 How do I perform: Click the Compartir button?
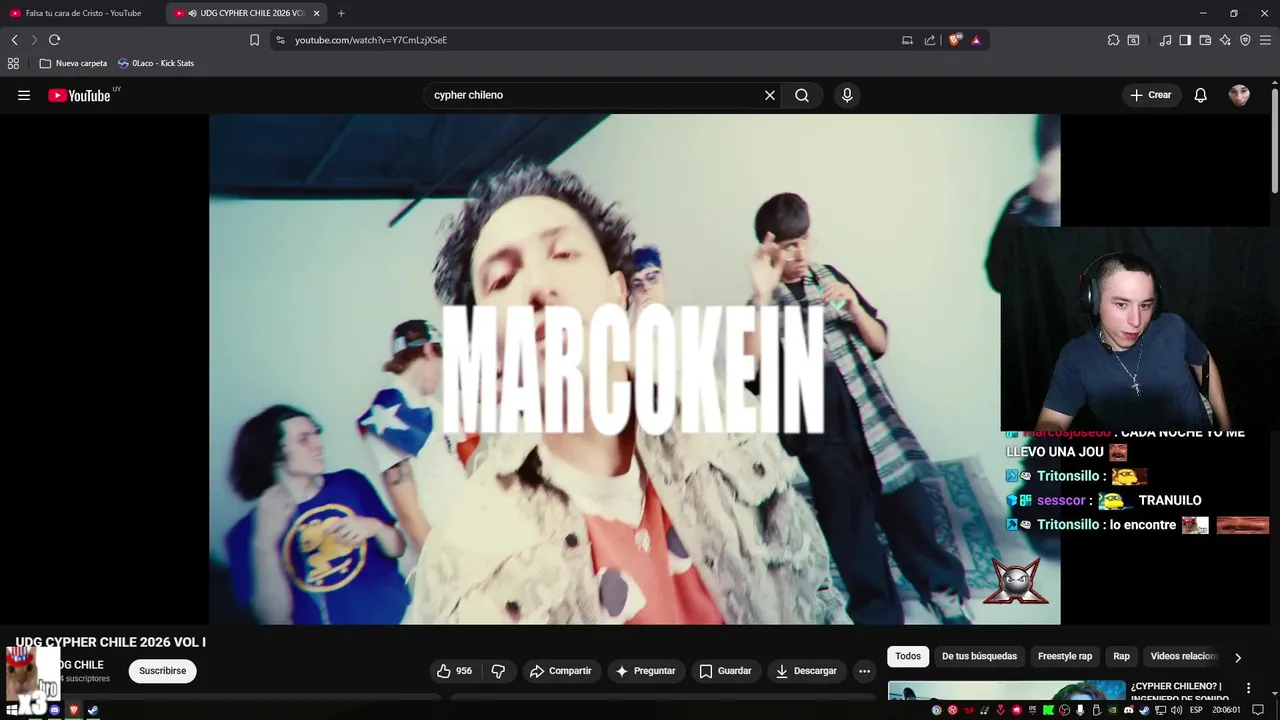561,671
